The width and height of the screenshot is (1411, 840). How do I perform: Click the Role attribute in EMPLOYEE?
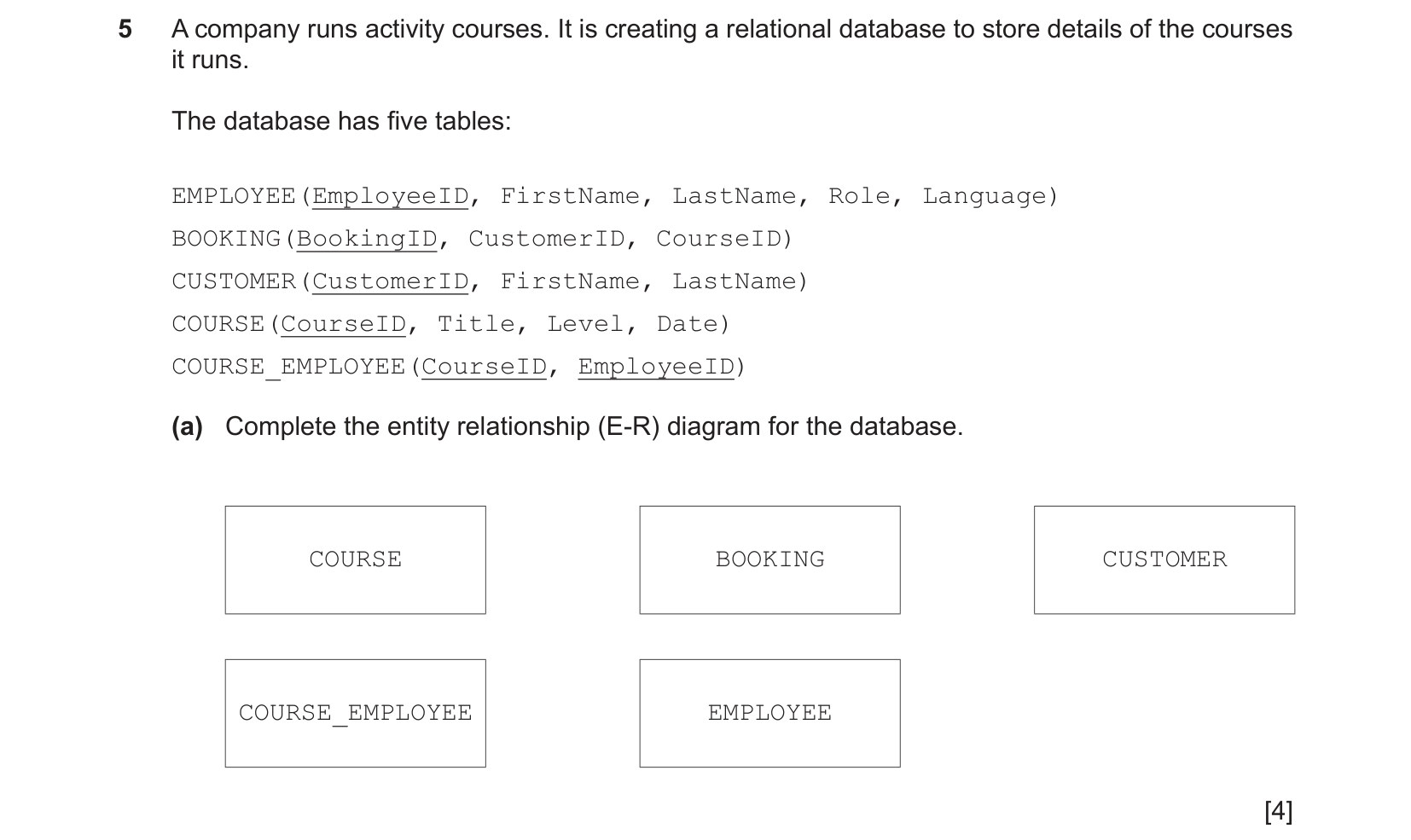(859, 197)
